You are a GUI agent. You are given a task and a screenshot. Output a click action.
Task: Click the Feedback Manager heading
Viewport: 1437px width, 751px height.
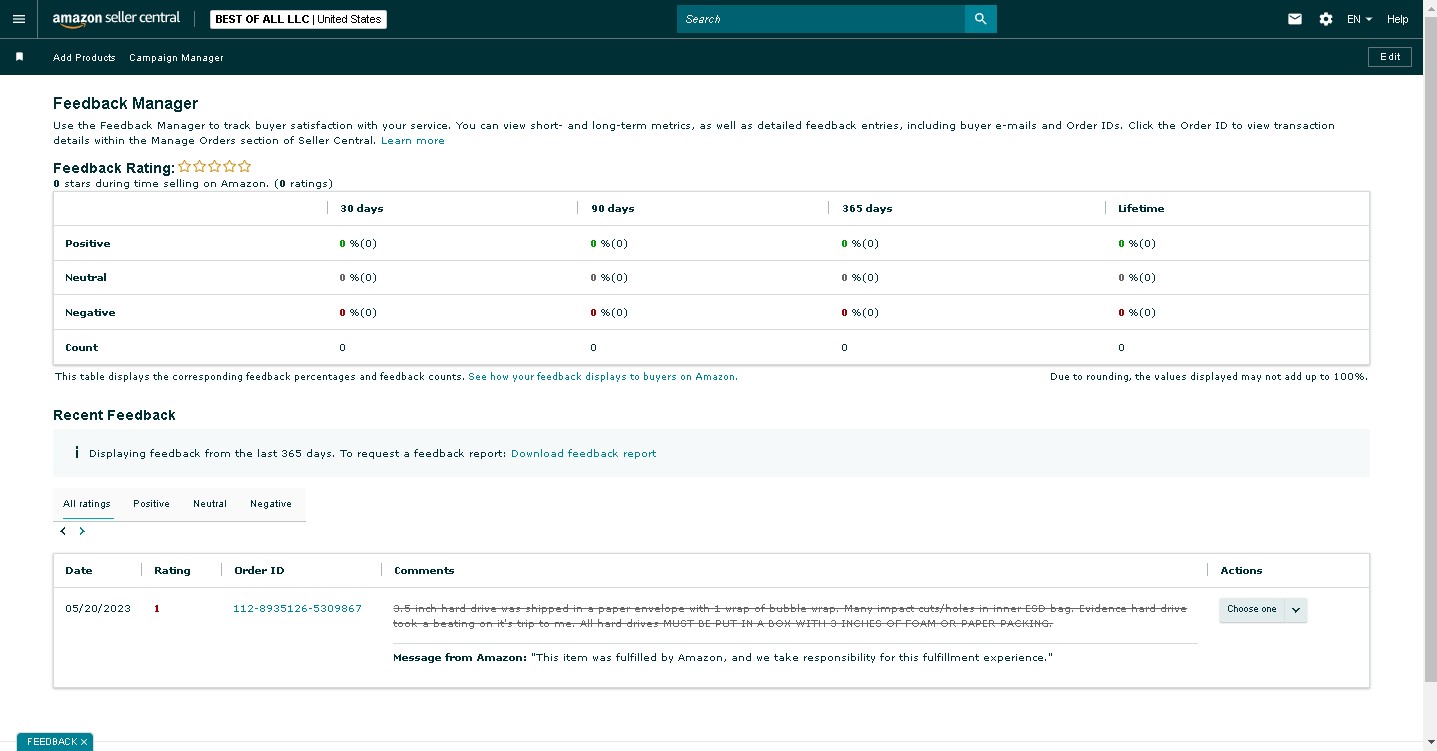[x=126, y=103]
